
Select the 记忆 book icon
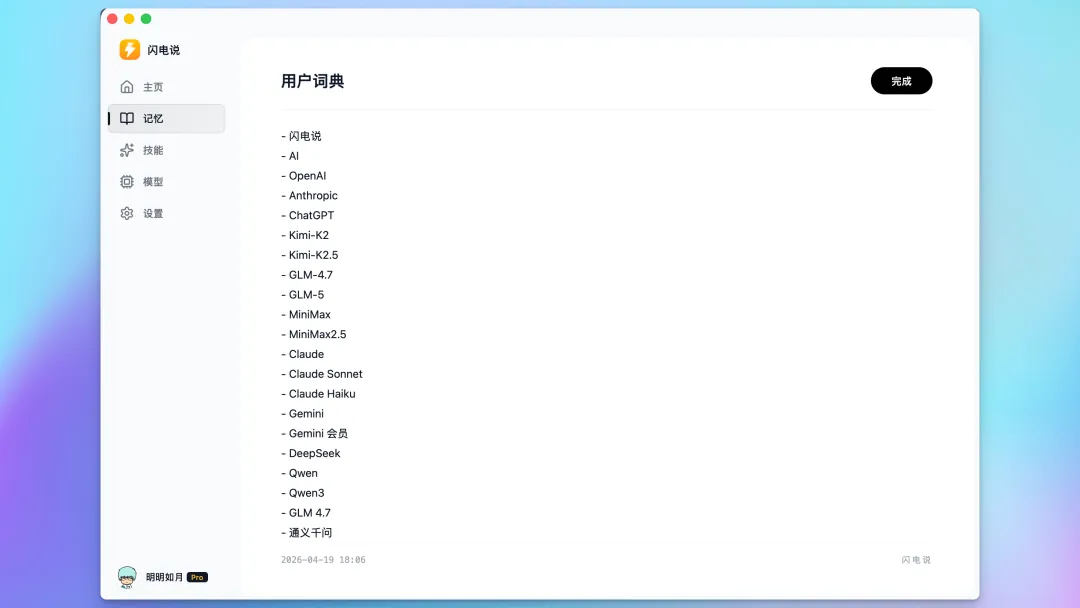pos(127,118)
